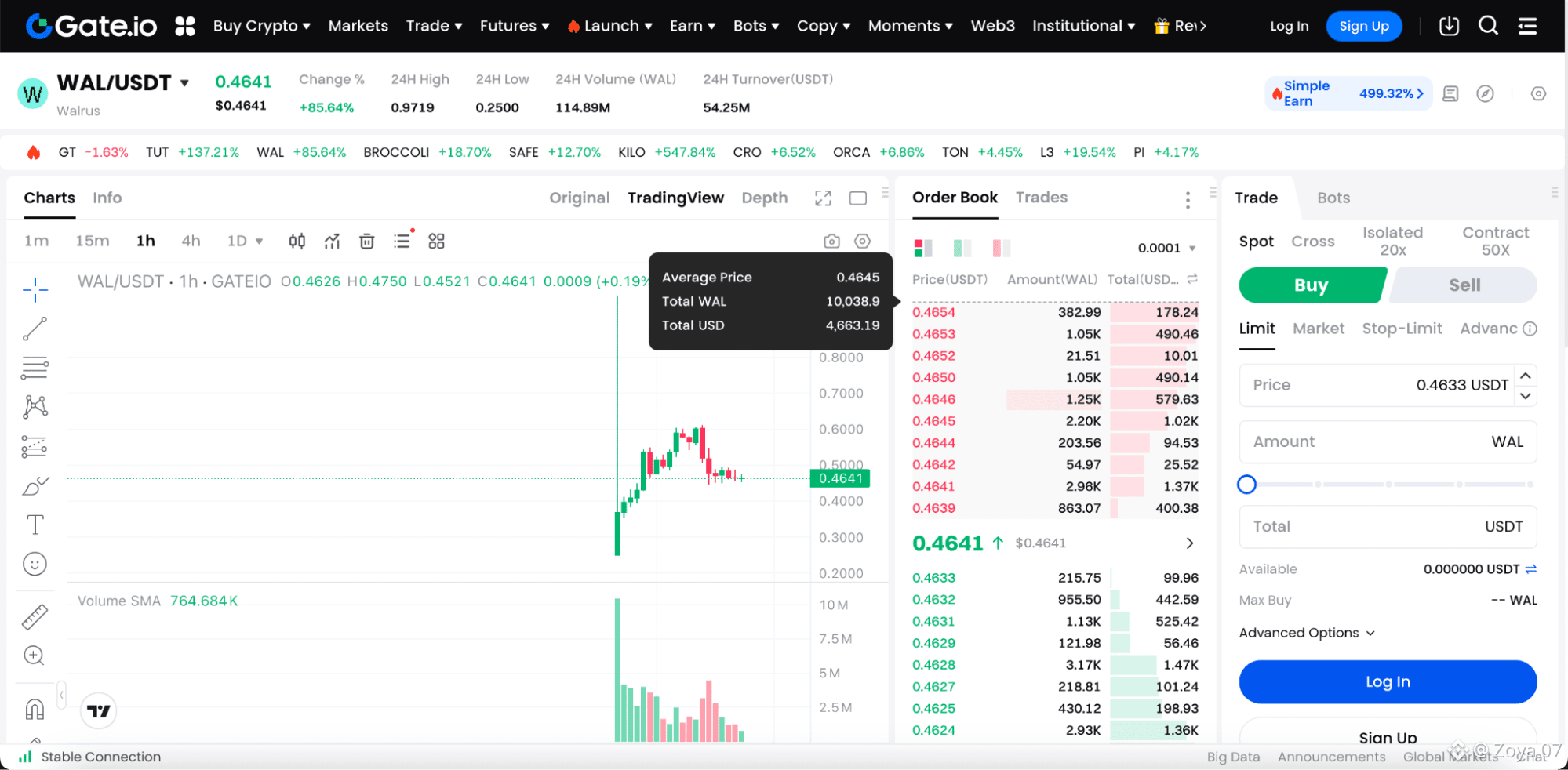Screen dimensions: 1568x770
Task: Switch order side to Sell
Action: click(x=1464, y=285)
